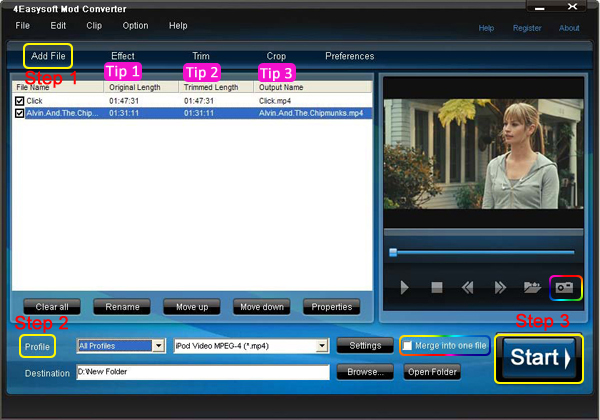
Task: Click the Help link at top right
Action: (x=486, y=28)
